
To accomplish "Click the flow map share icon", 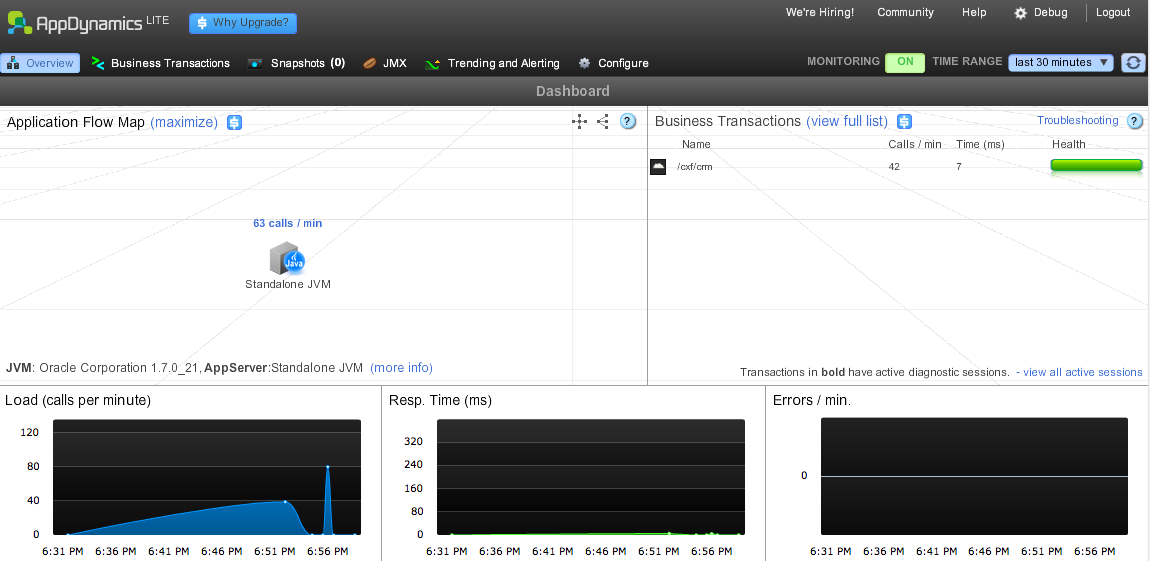I will tap(603, 122).
